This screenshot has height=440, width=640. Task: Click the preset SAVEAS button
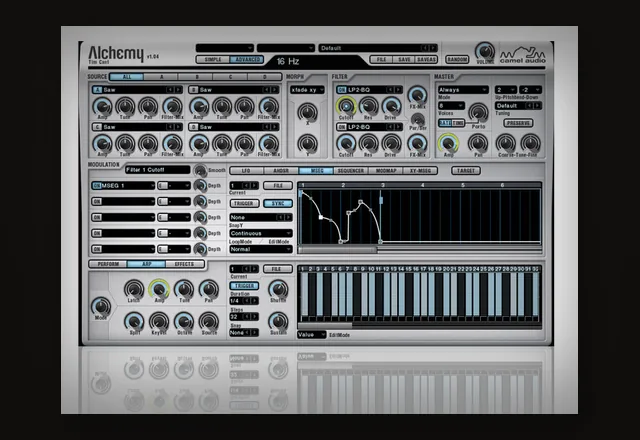pos(426,60)
